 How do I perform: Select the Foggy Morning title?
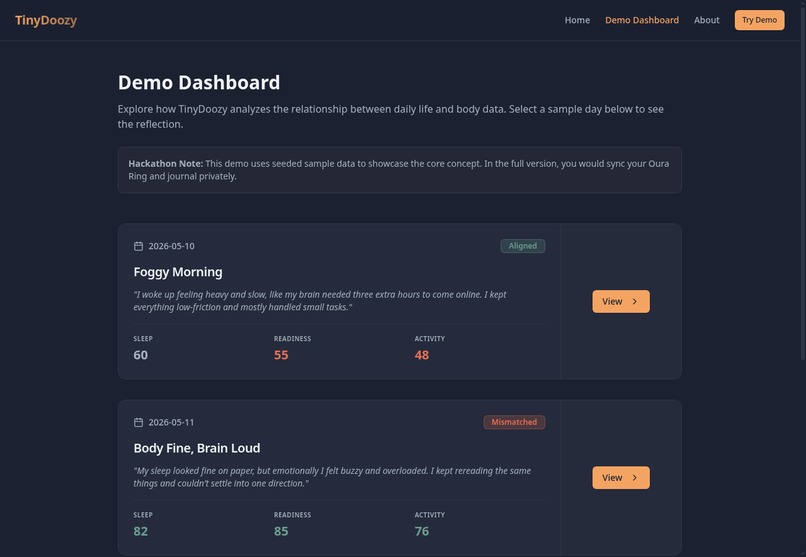(178, 272)
